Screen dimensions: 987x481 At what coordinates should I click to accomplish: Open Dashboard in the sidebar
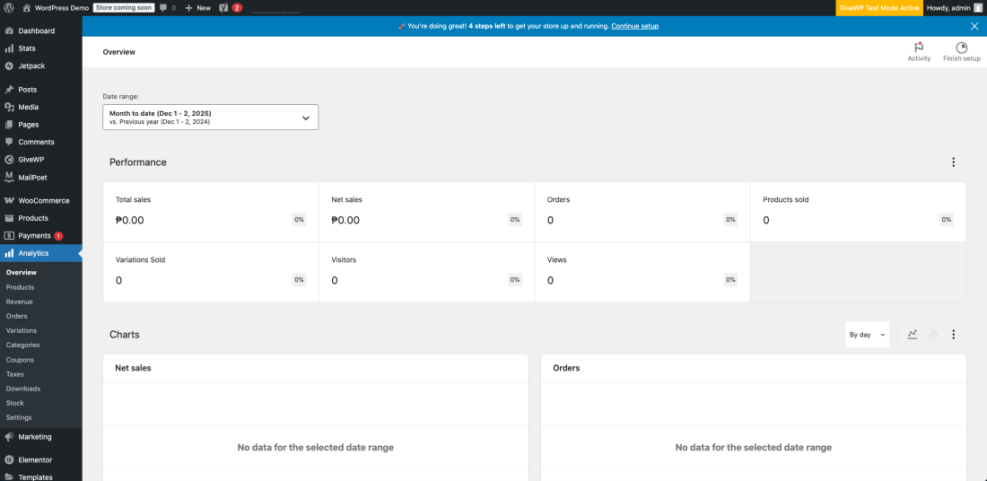(x=41, y=31)
